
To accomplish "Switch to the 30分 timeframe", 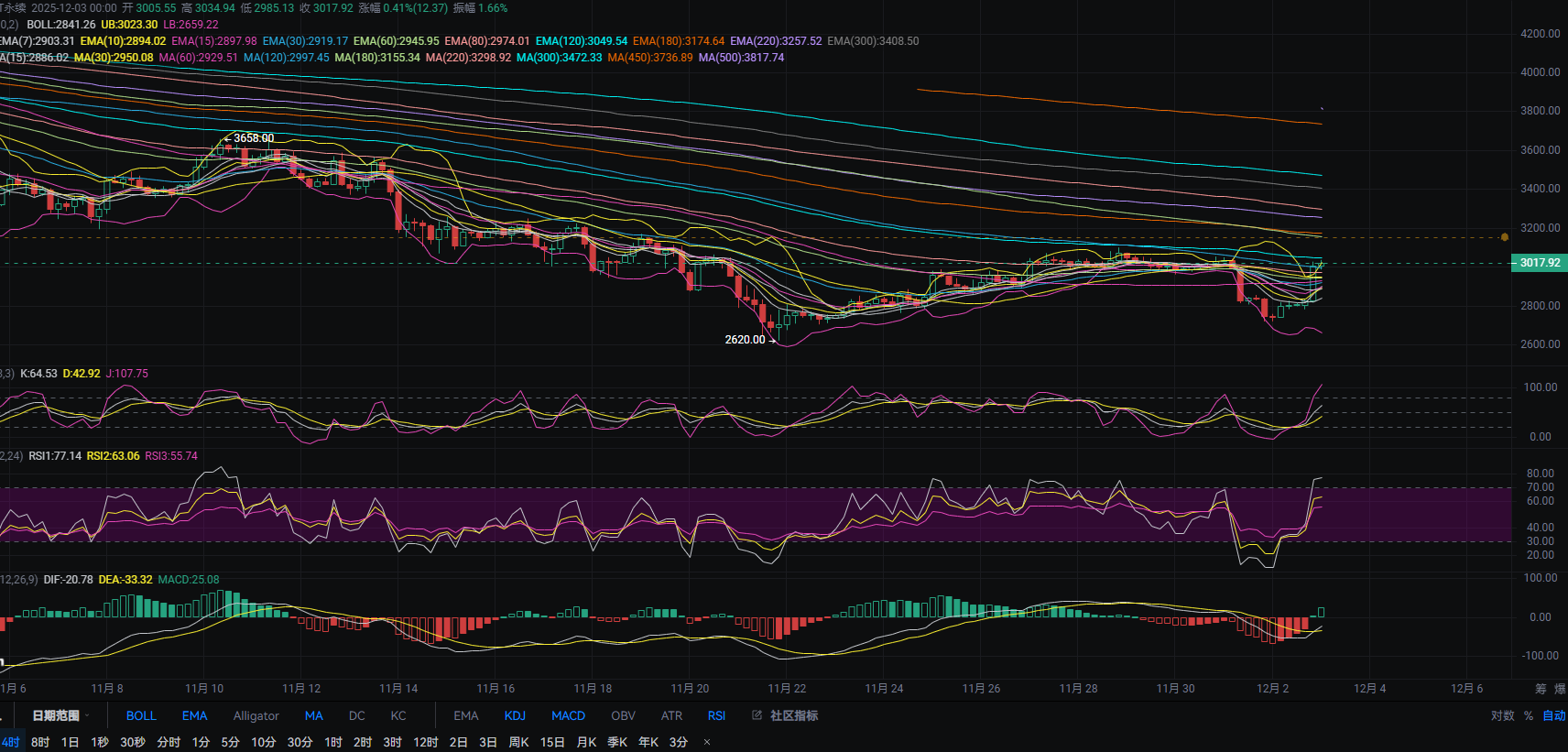I will pyautogui.click(x=299, y=742).
